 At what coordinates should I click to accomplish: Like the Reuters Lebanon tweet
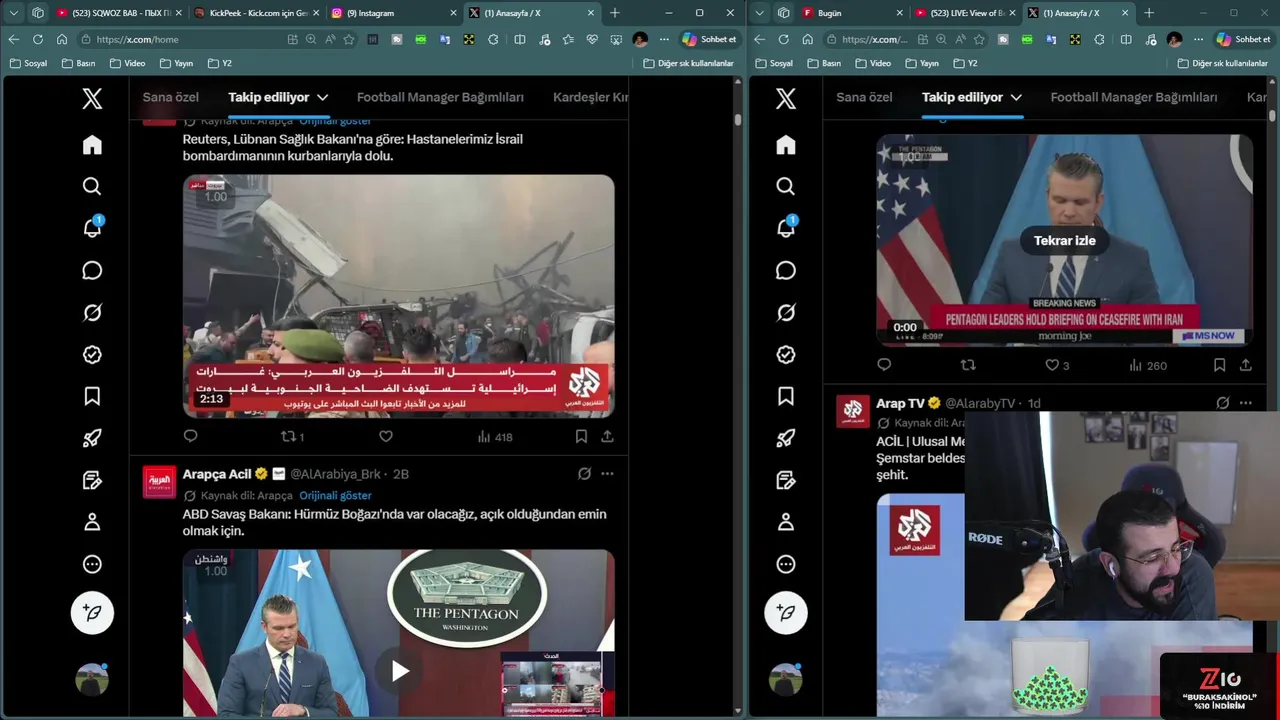[x=386, y=436]
